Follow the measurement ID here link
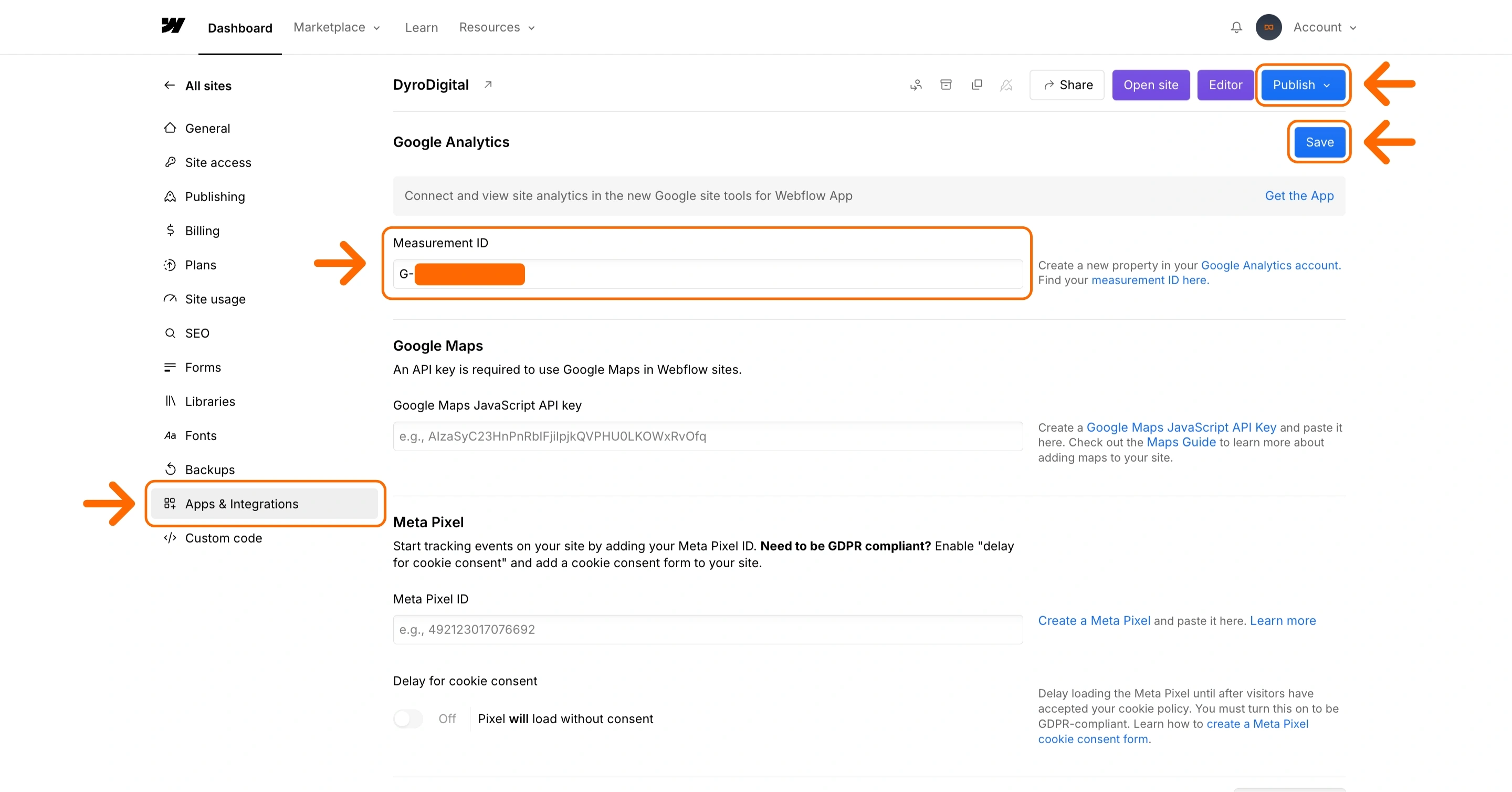The width and height of the screenshot is (1512, 792). [1150, 280]
